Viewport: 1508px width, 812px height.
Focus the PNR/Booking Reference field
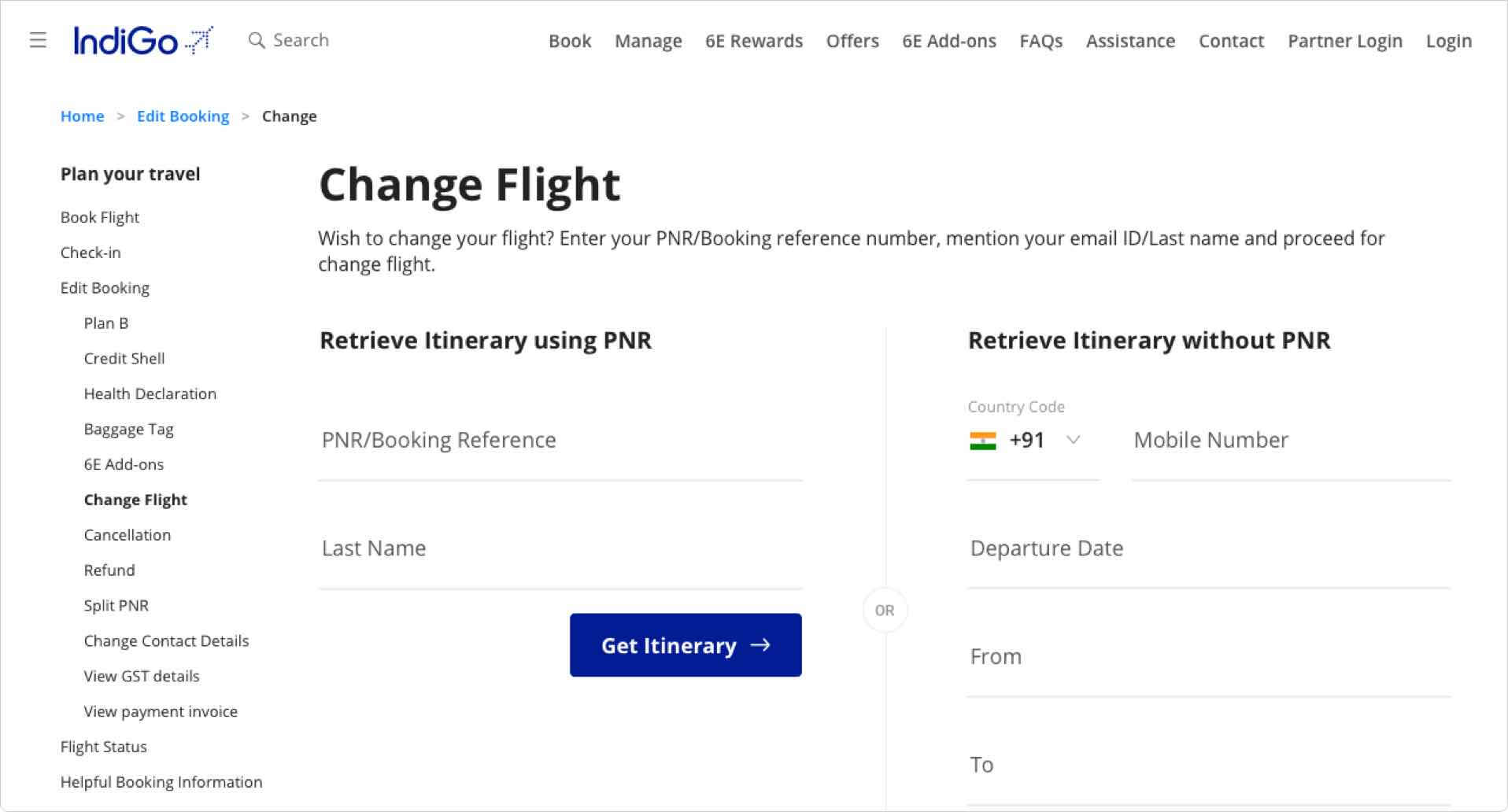coord(560,441)
